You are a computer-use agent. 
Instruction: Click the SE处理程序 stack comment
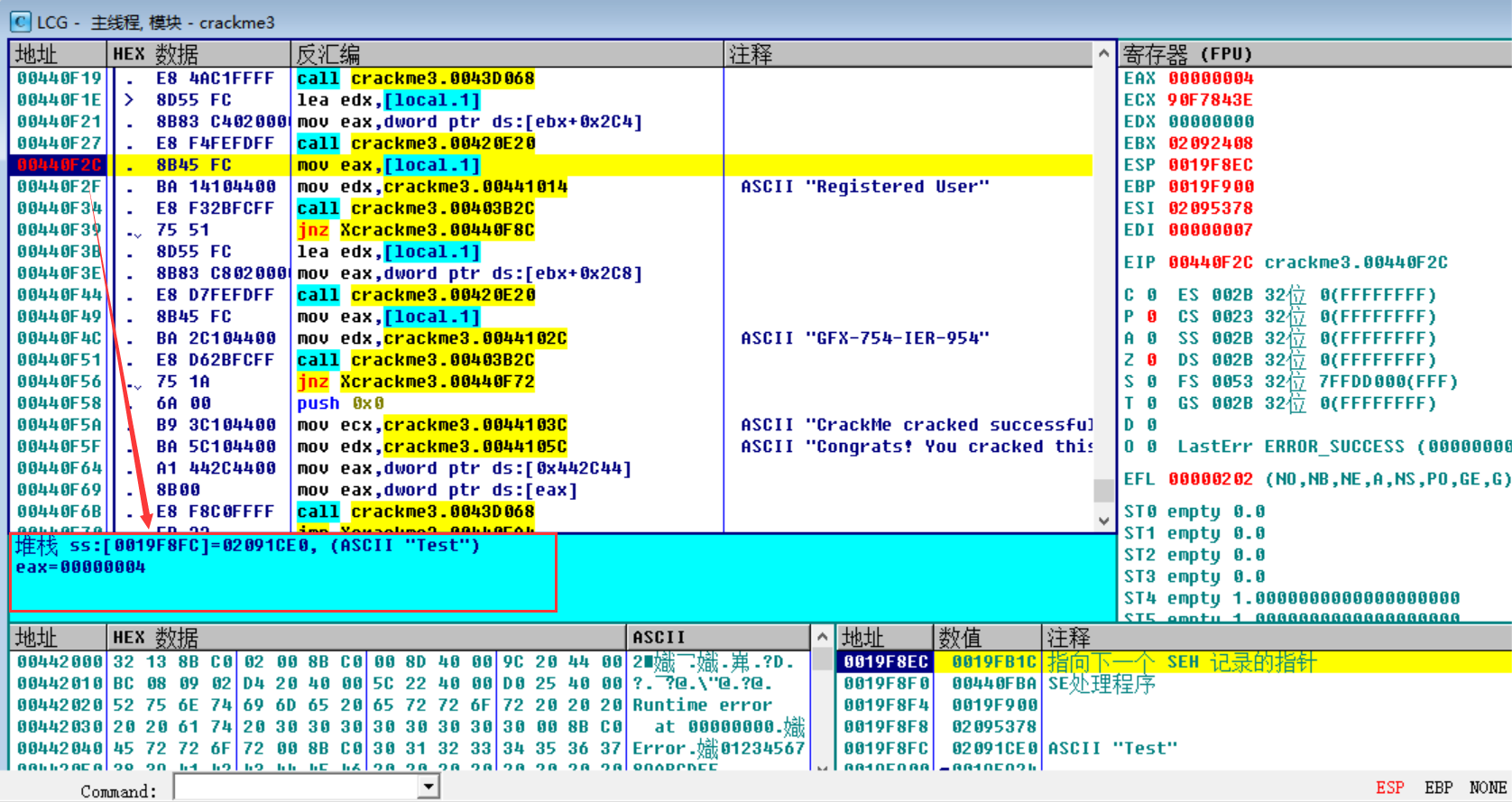click(1101, 683)
